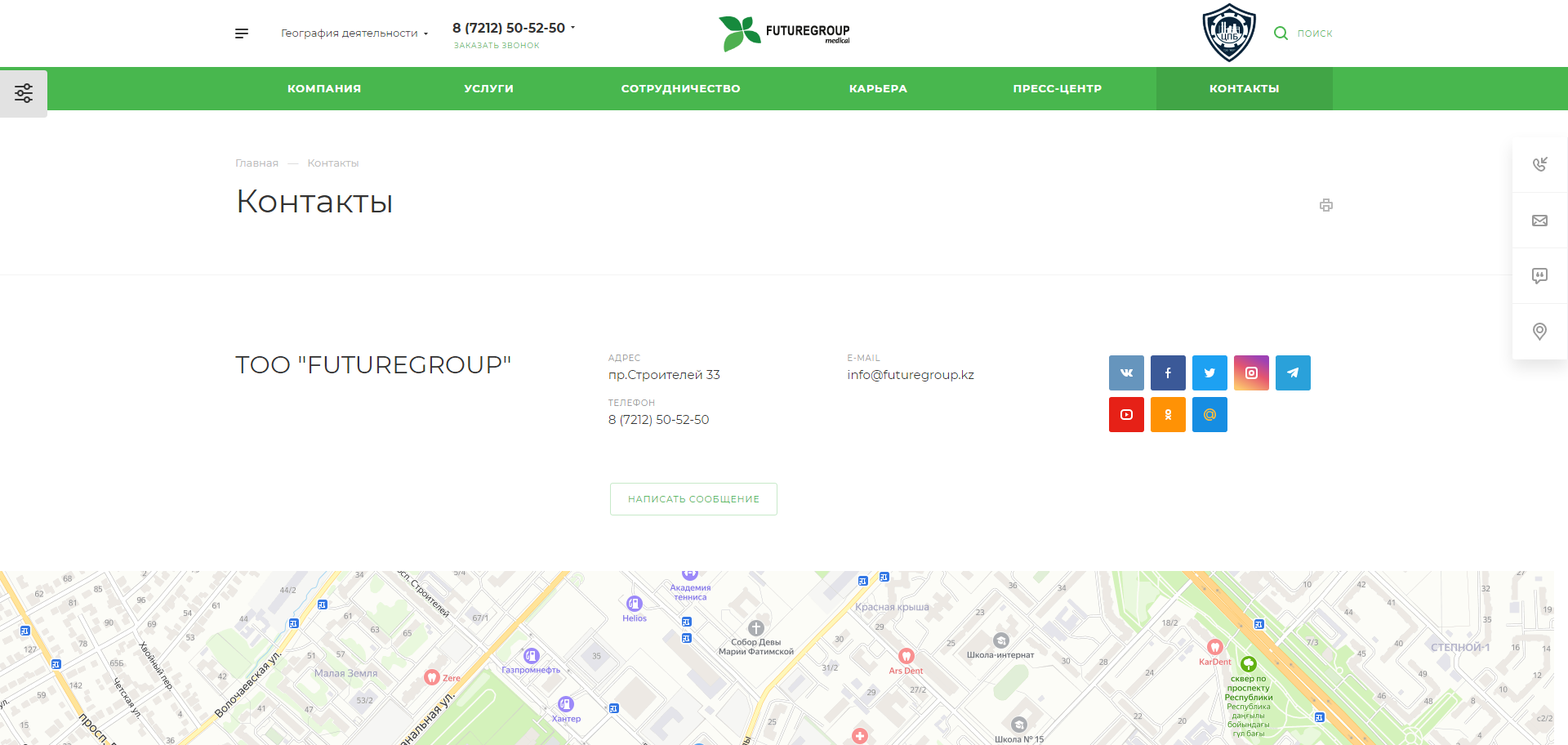Click the Написать сообщение button

(693, 499)
